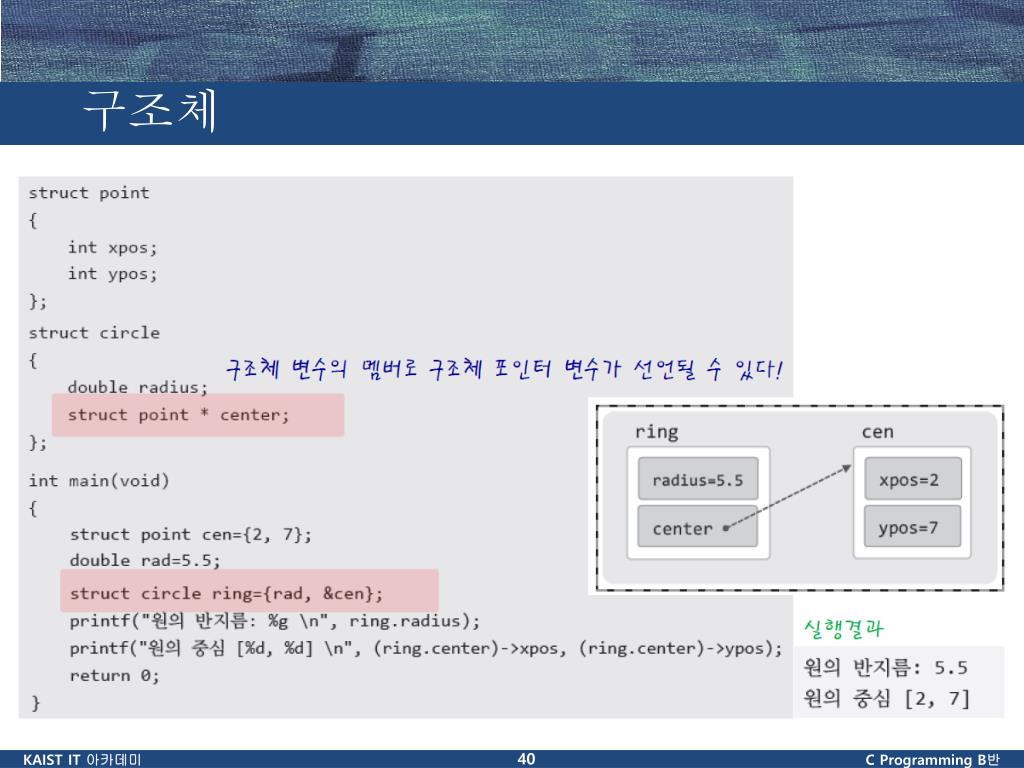Click the 'double rad=5.5;' line
Image resolution: width=1024 pixels, height=768 pixels.
tap(145, 560)
